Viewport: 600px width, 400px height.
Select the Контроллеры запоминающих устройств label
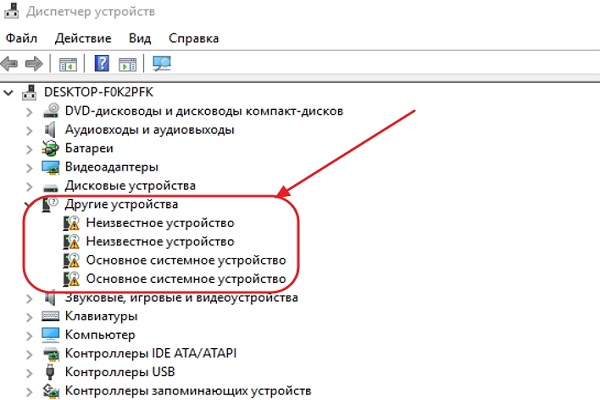click(188, 391)
